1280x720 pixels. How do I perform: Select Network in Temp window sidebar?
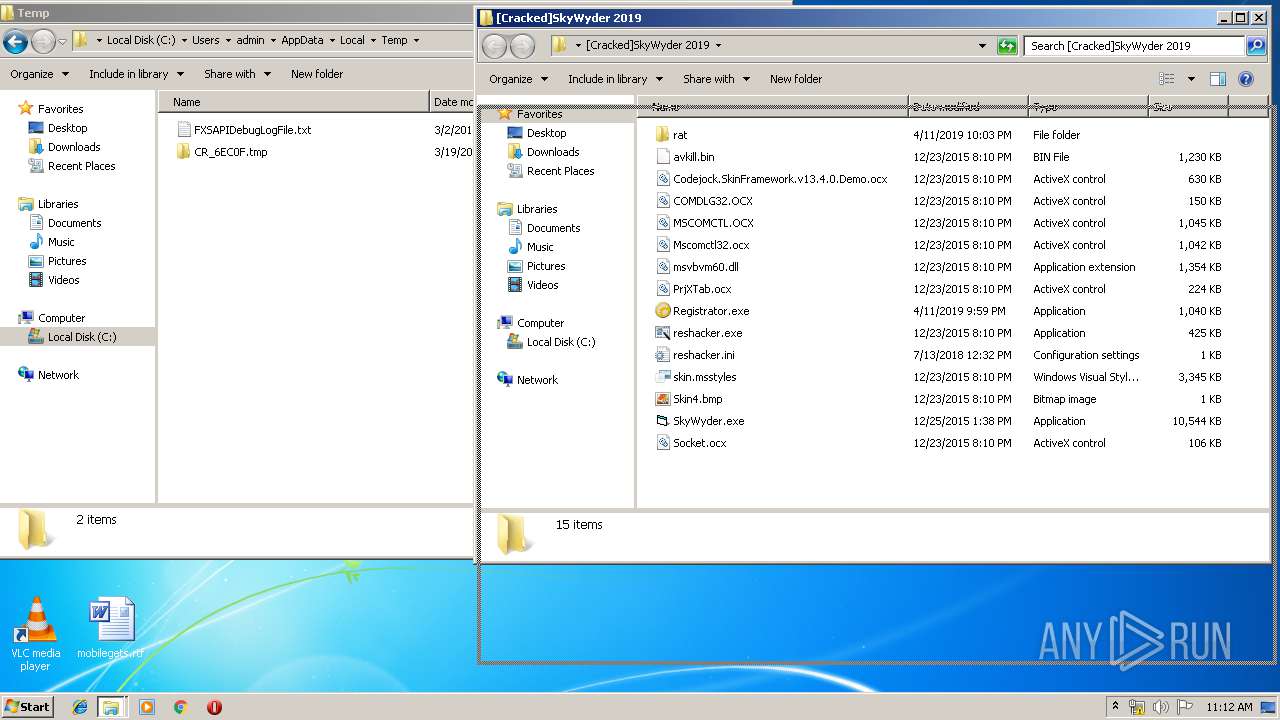coord(59,375)
